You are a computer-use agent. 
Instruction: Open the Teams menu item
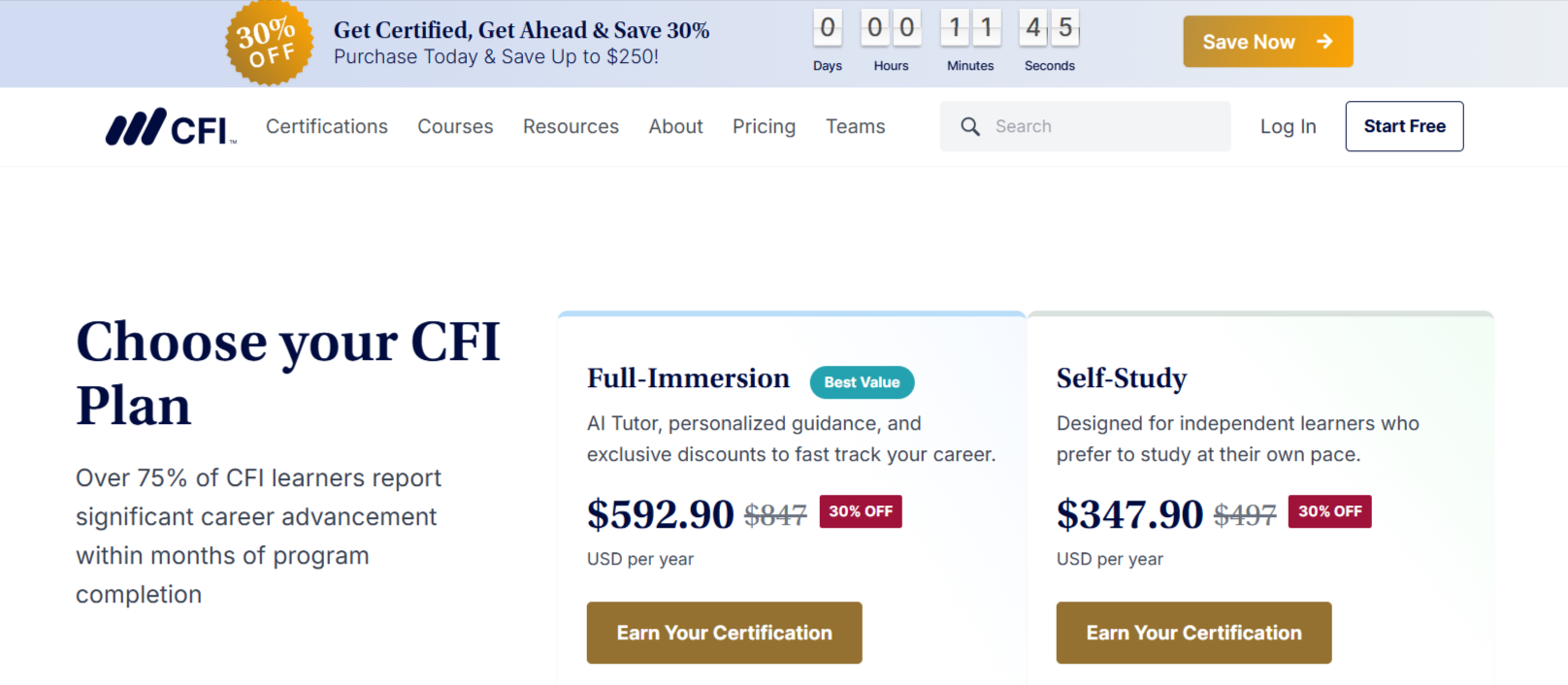(x=855, y=126)
